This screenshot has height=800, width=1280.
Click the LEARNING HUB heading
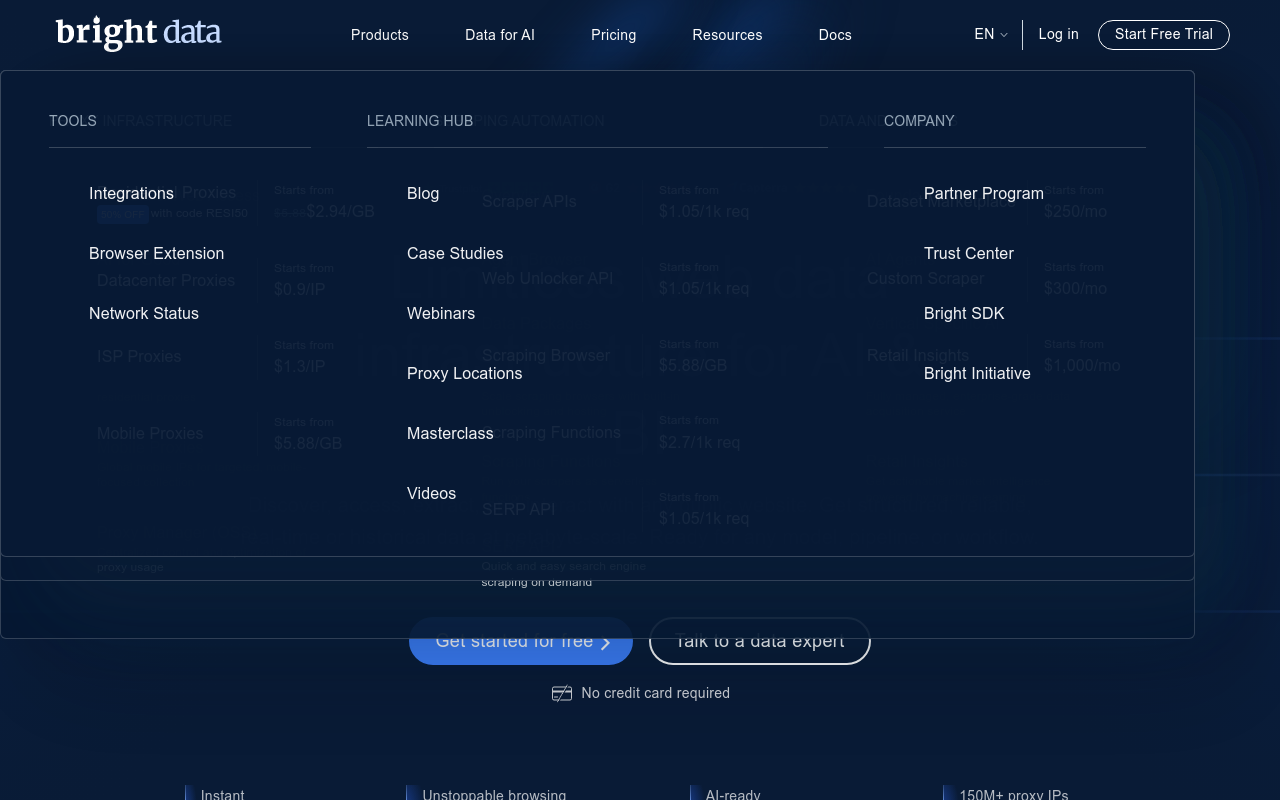tap(420, 121)
